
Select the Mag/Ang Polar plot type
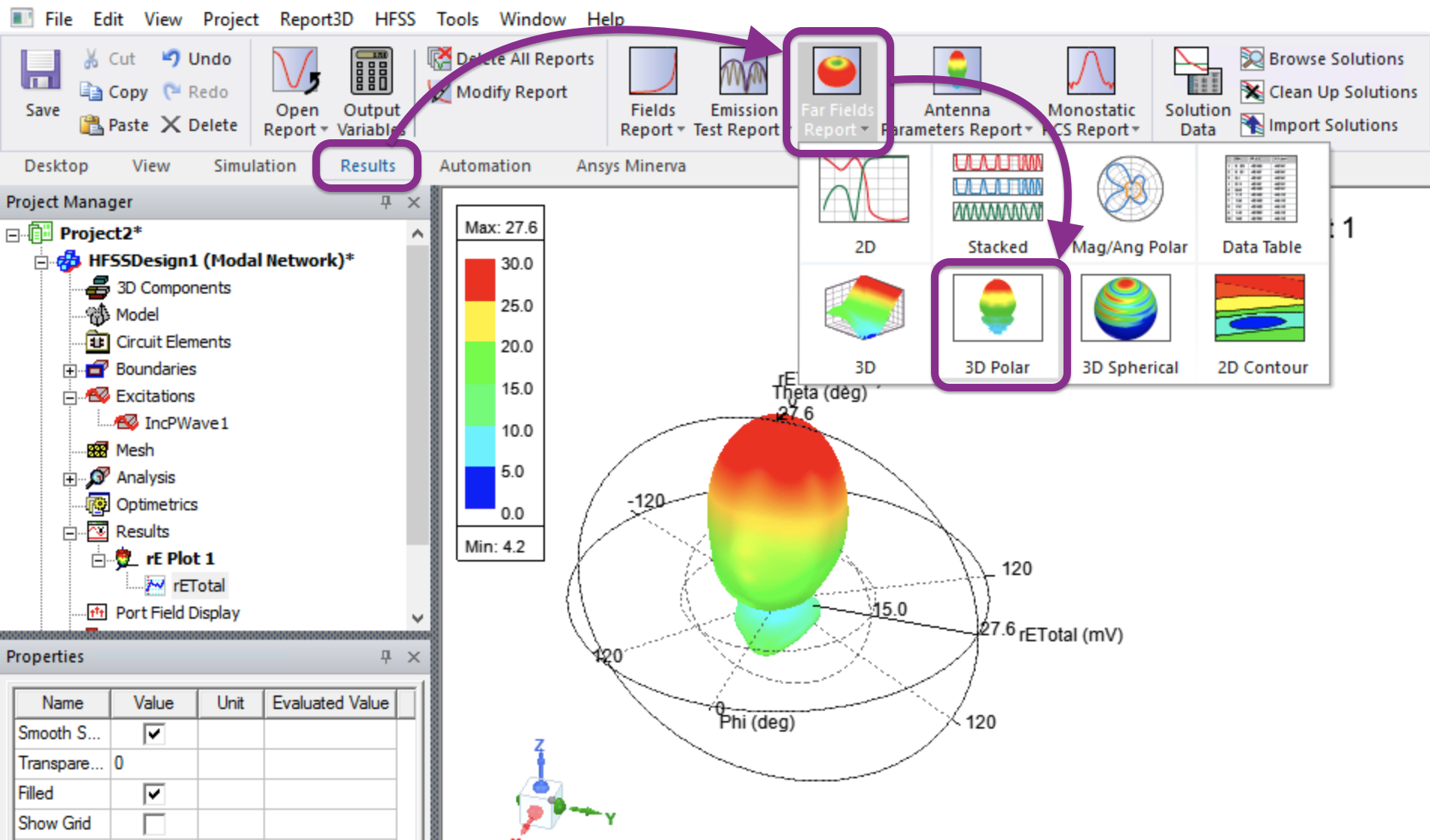coord(1130,203)
